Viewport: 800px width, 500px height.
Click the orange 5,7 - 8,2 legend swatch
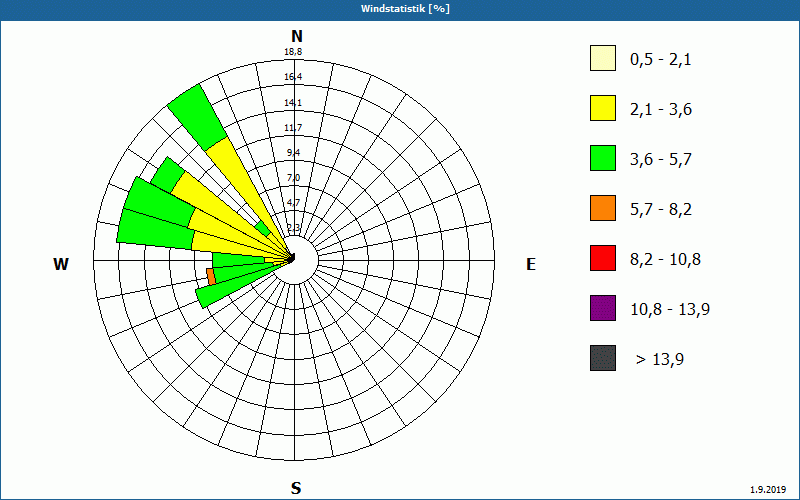coord(603,208)
